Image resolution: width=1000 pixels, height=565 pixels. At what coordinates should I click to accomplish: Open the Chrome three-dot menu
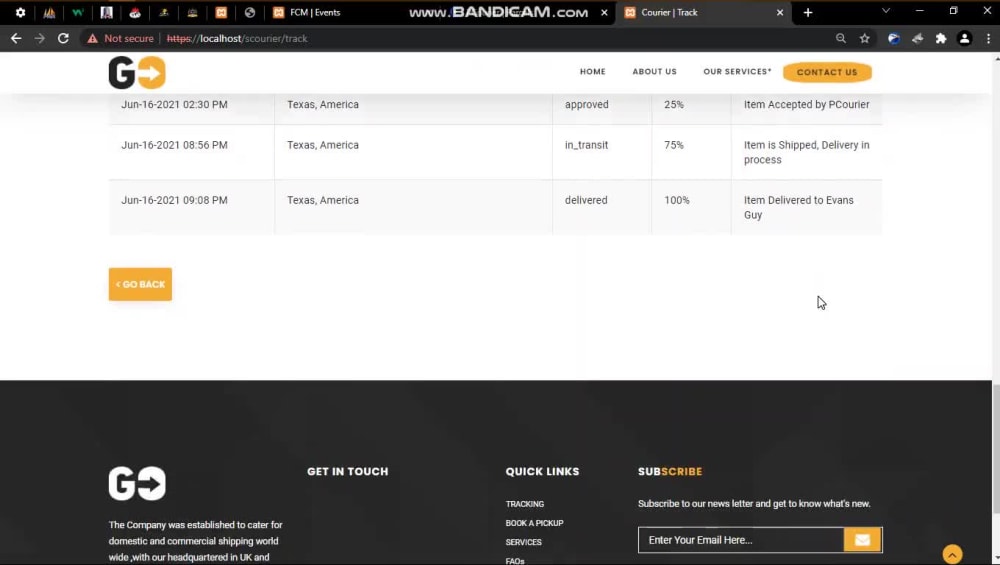(x=988, y=38)
